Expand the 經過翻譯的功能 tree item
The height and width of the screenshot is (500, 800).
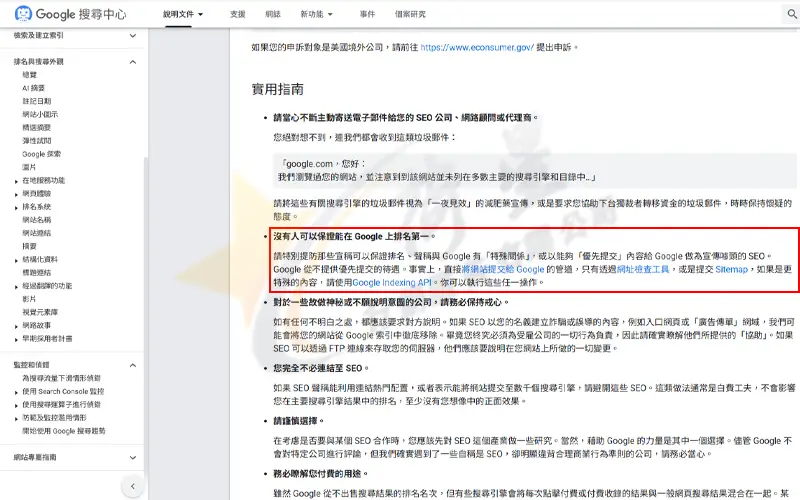pos(16,287)
